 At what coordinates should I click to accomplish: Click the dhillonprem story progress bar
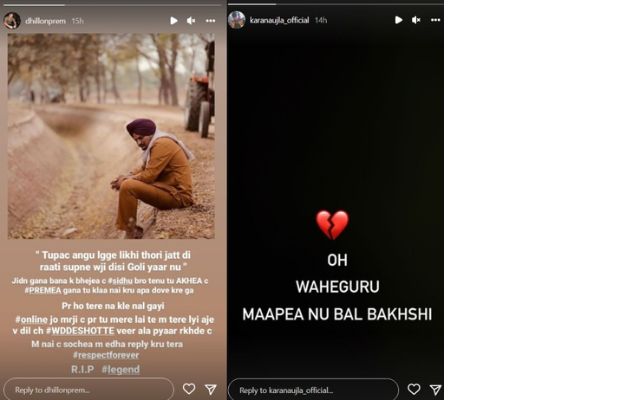(112, 5)
